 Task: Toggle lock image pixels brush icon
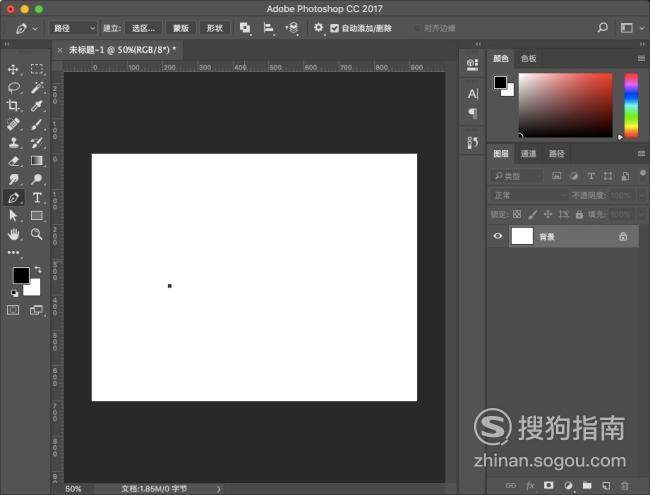[x=533, y=214]
